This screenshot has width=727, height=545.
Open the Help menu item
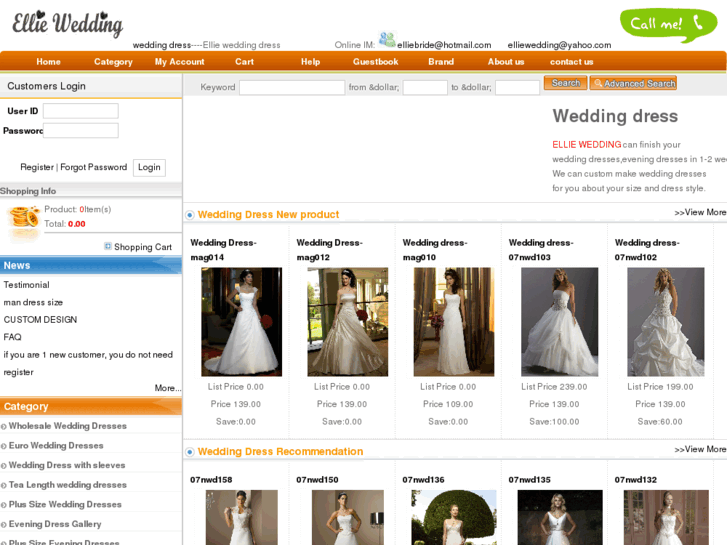pyautogui.click(x=310, y=62)
